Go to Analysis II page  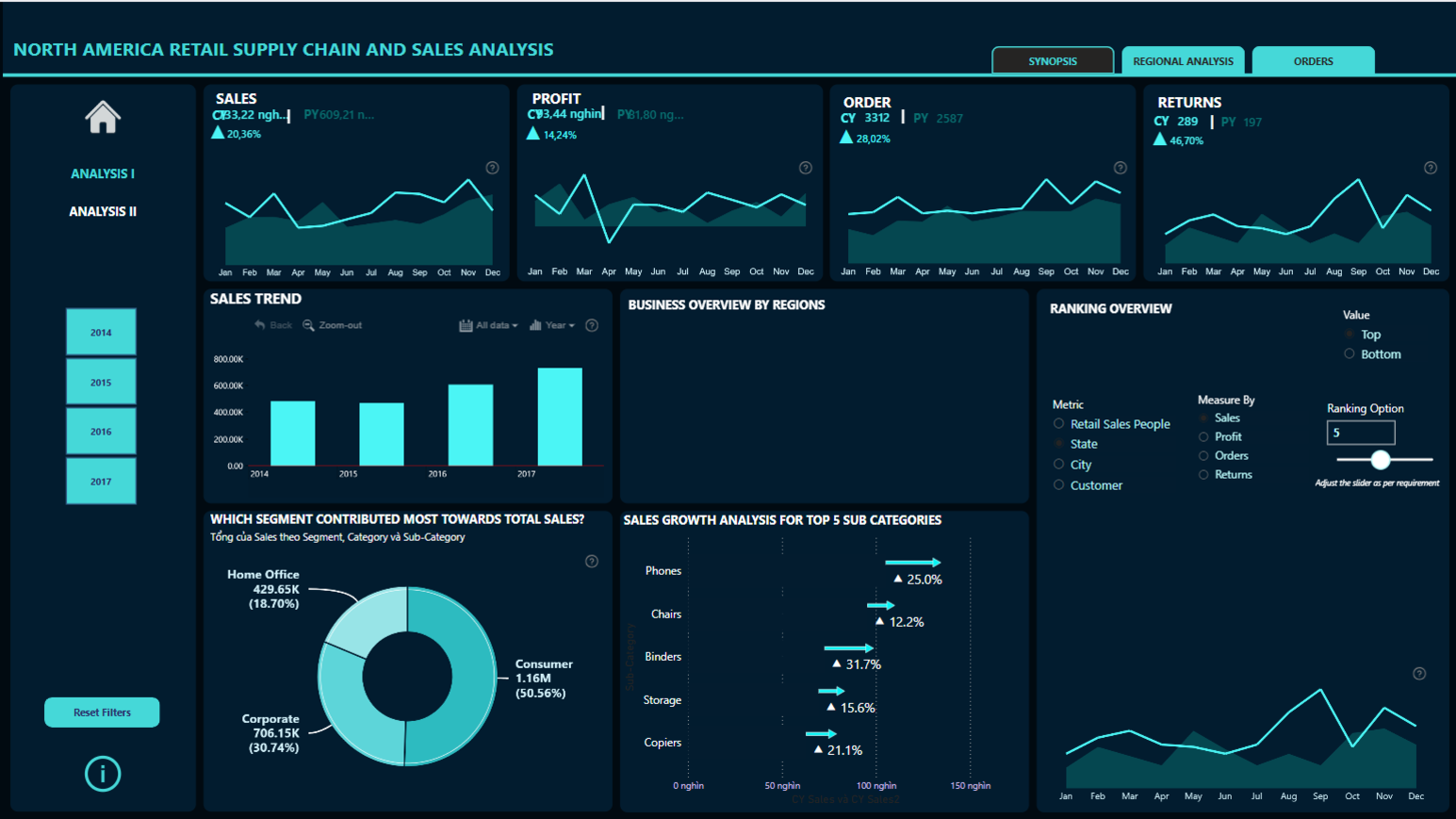coord(103,212)
